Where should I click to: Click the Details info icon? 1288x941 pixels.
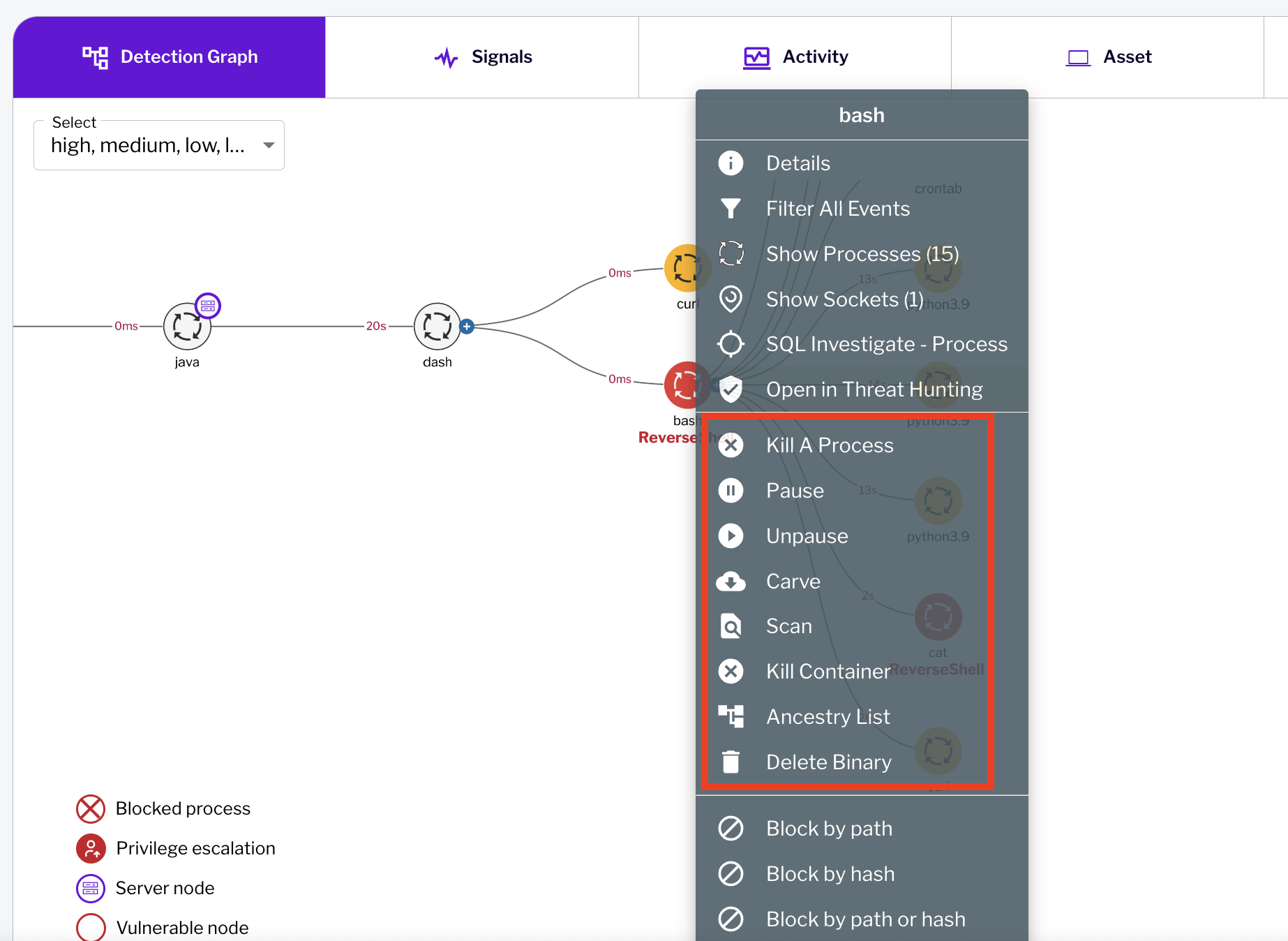pyautogui.click(x=731, y=163)
